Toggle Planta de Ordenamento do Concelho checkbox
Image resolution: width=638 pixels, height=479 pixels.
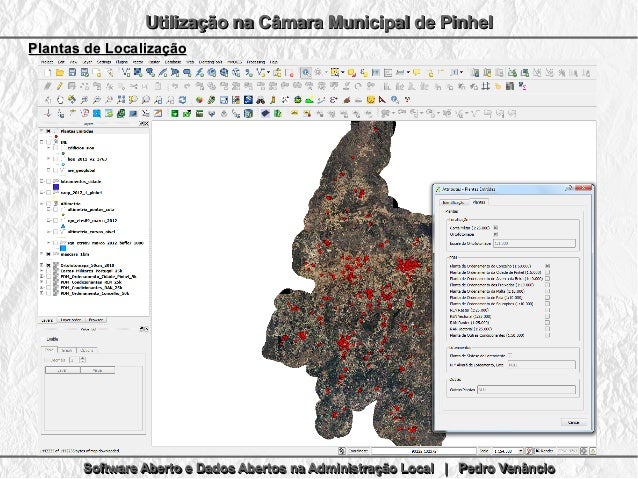(547, 263)
